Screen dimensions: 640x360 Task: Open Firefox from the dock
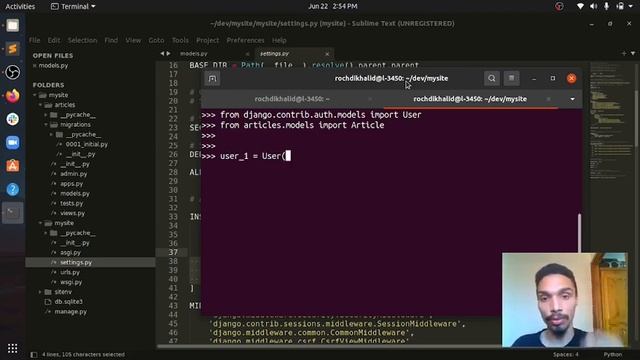point(13,96)
